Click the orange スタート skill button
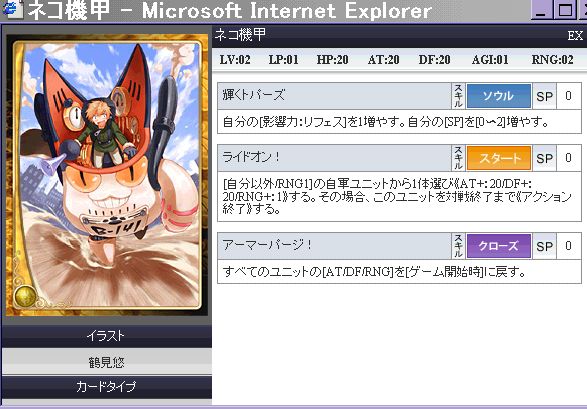The height and width of the screenshot is (409, 587). (499, 158)
